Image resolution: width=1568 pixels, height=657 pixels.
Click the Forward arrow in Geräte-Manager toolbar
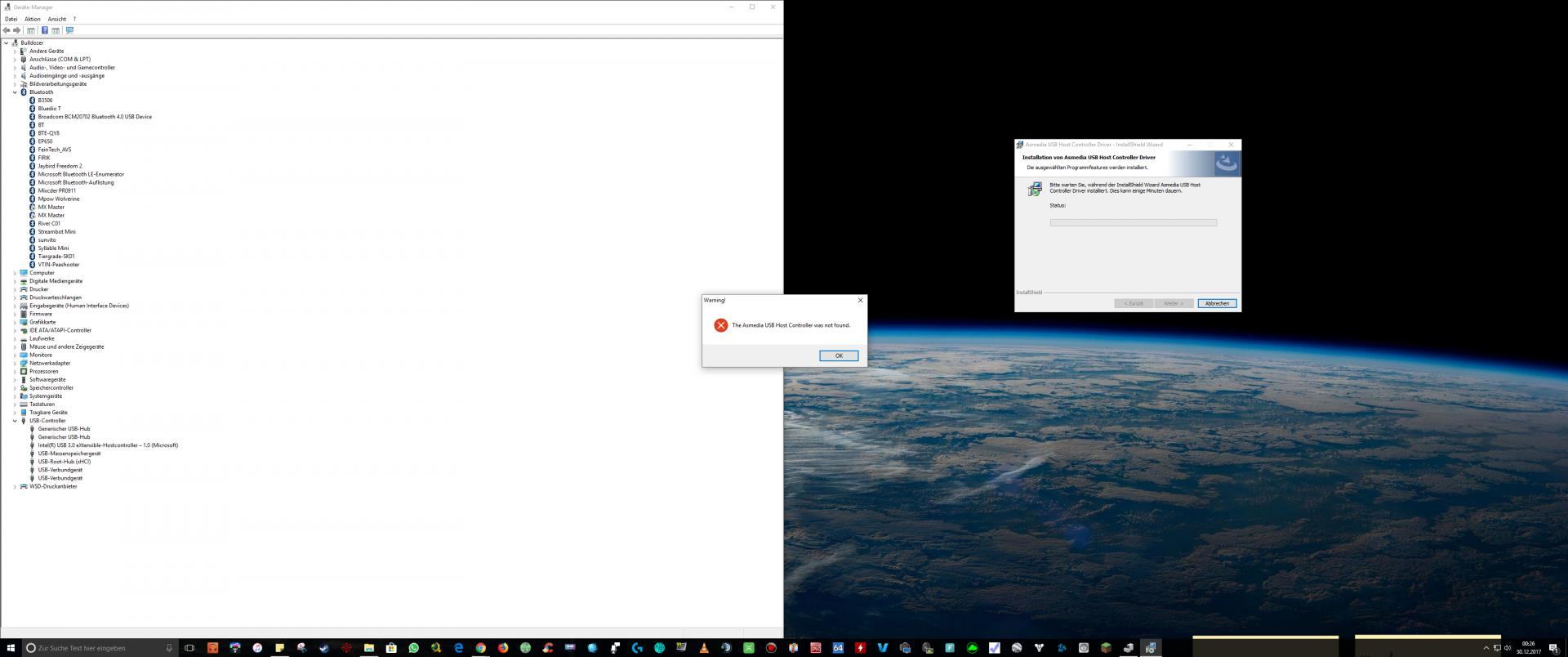point(16,30)
